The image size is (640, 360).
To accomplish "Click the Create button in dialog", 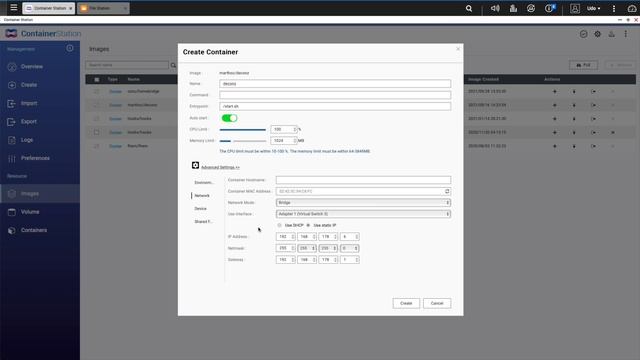I will point(406,303).
